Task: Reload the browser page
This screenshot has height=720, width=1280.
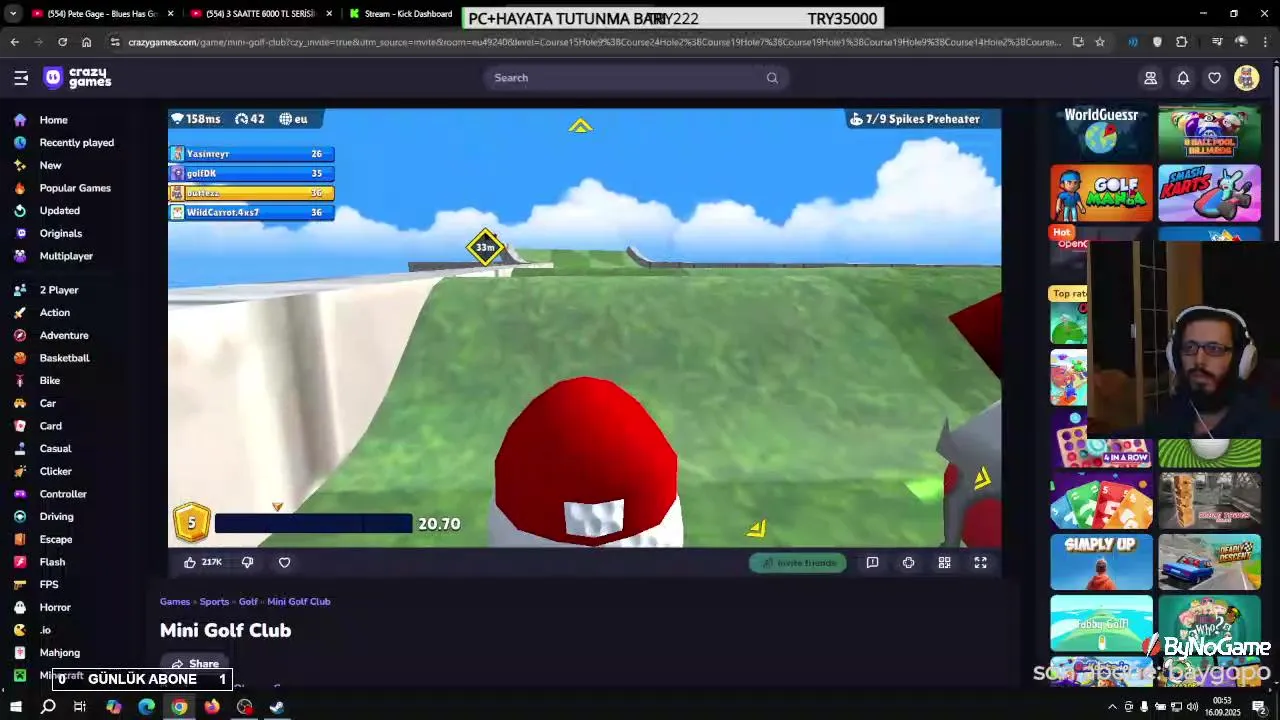Action: (x=62, y=42)
